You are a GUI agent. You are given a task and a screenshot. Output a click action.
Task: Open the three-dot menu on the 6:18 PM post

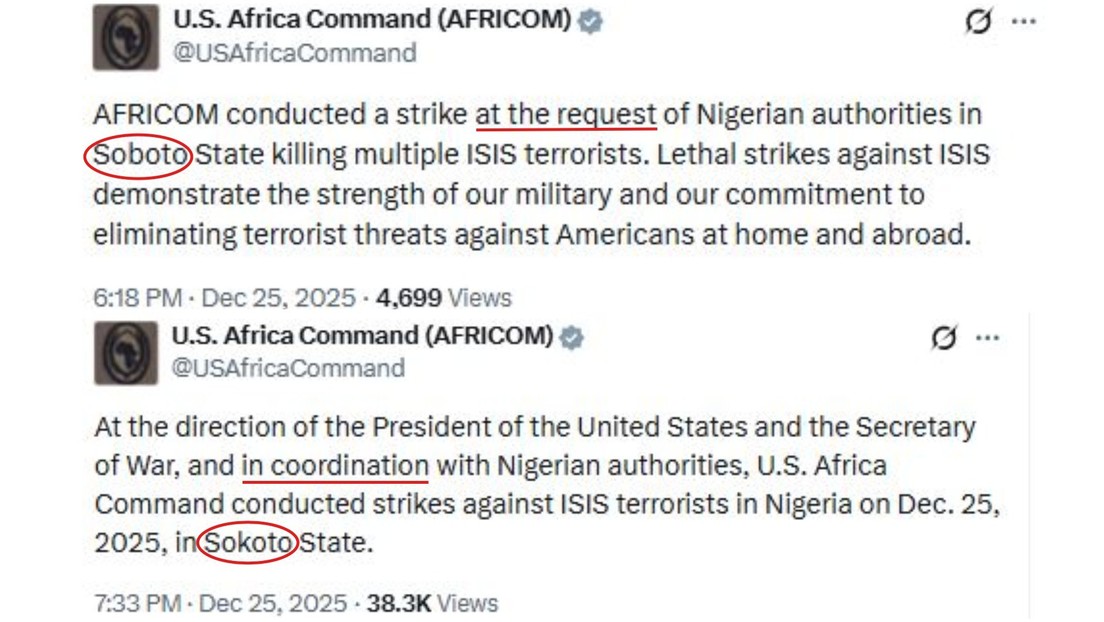[x=1024, y=22]
